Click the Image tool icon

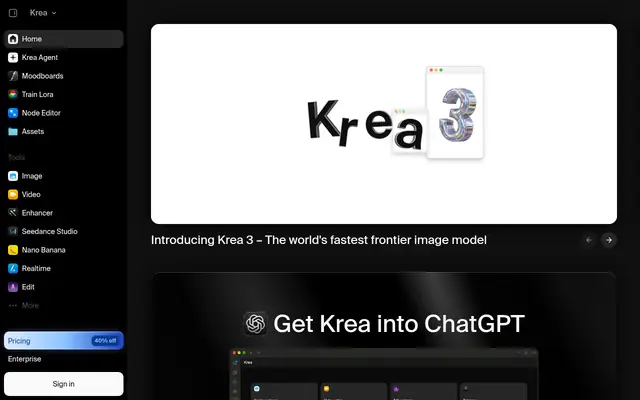[x=13, y=176]
